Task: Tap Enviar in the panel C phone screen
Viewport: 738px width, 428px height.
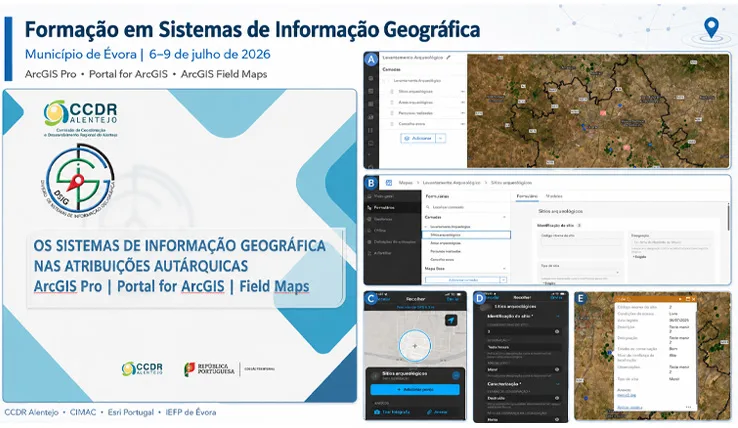Action: click(453, 299)
